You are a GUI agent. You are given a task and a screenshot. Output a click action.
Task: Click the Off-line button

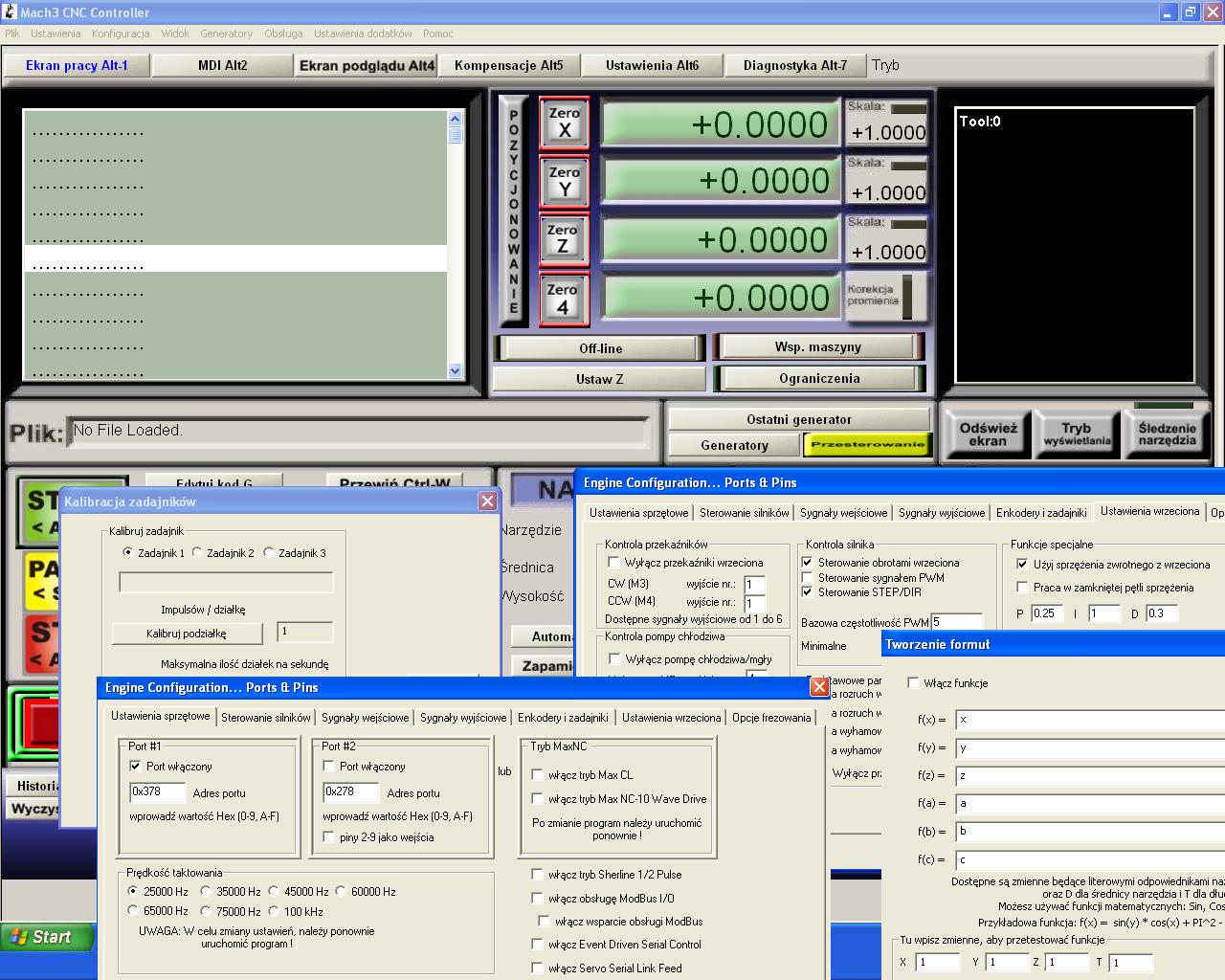click(x=600, y=348)
